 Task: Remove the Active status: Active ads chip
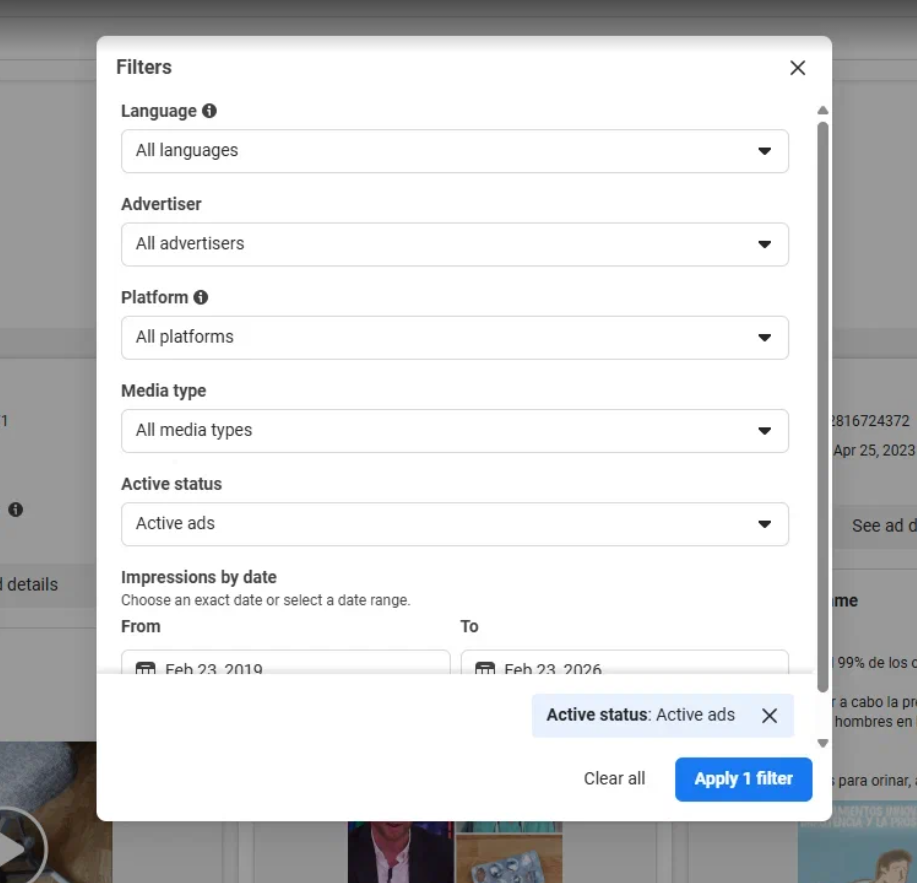click(769, 716)
